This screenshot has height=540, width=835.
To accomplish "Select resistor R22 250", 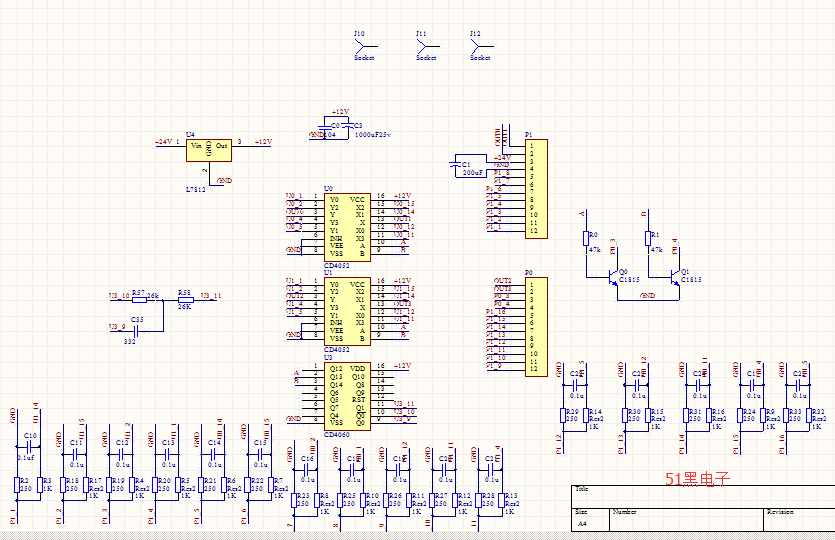I will point(247,485).
